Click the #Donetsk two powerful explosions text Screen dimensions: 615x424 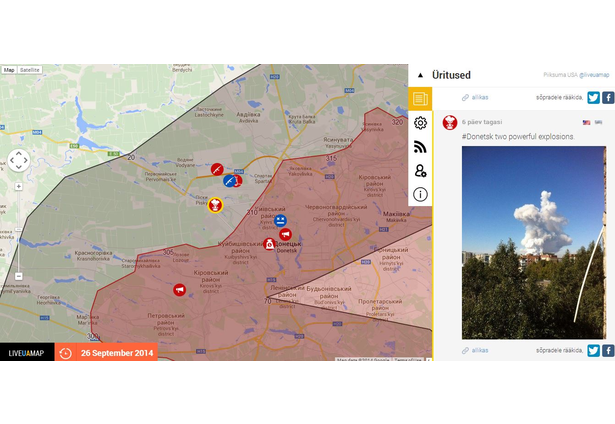[x=518, y=136]
